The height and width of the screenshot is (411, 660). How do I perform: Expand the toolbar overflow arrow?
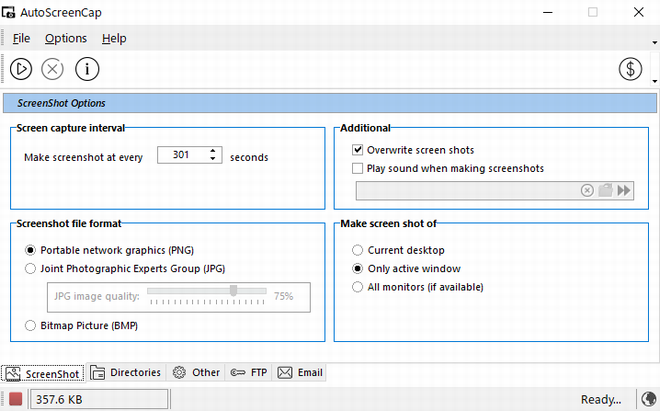(x=655, y=81)
